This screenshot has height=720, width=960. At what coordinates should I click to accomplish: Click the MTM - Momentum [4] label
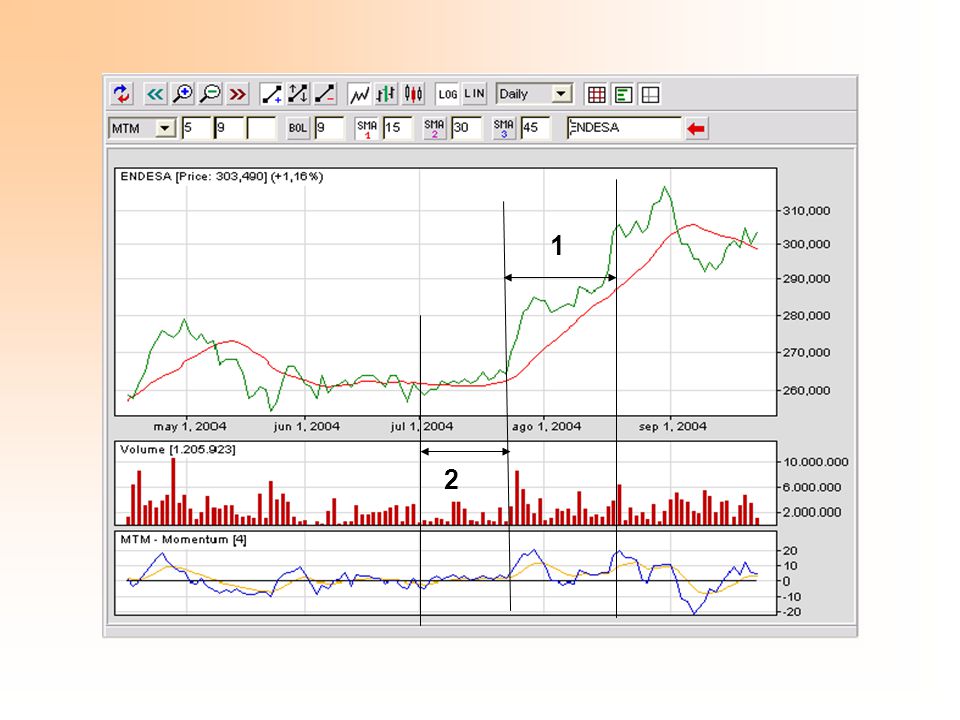(x=183, y=539)
